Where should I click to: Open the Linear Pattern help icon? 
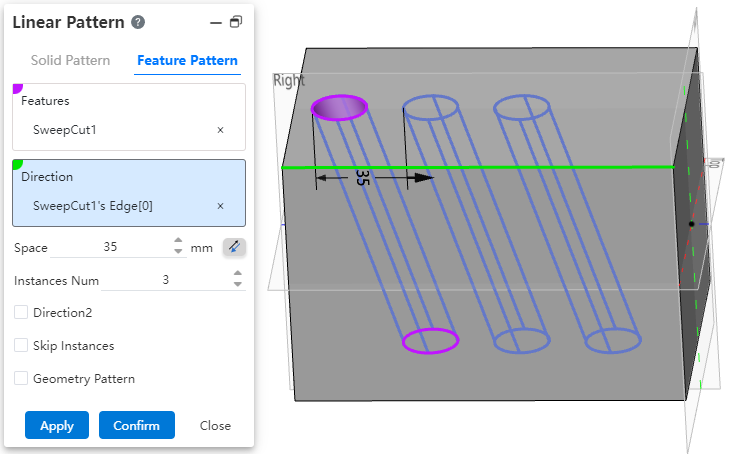pos(138,22)
